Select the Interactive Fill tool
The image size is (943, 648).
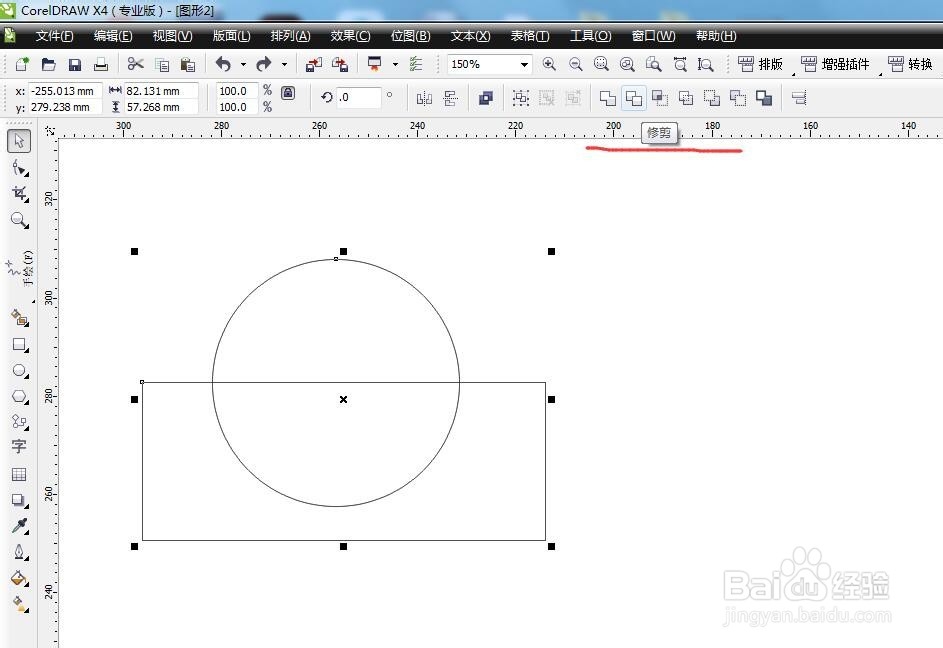click(x=19, y=604)
